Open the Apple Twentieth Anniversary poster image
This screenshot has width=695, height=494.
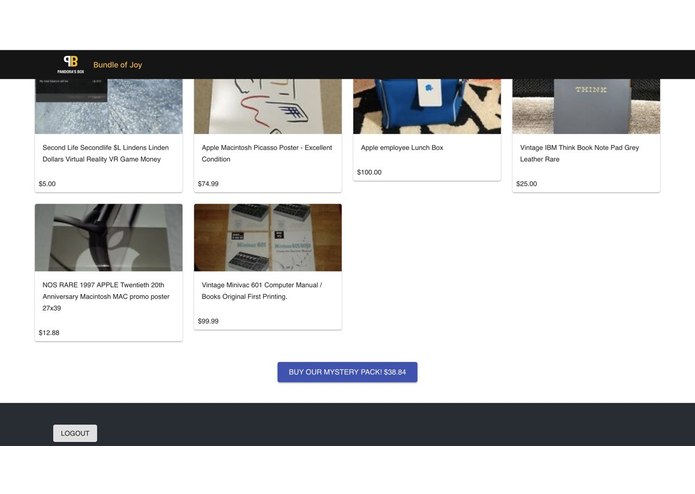pyautogui.click(x=109, y=237)
